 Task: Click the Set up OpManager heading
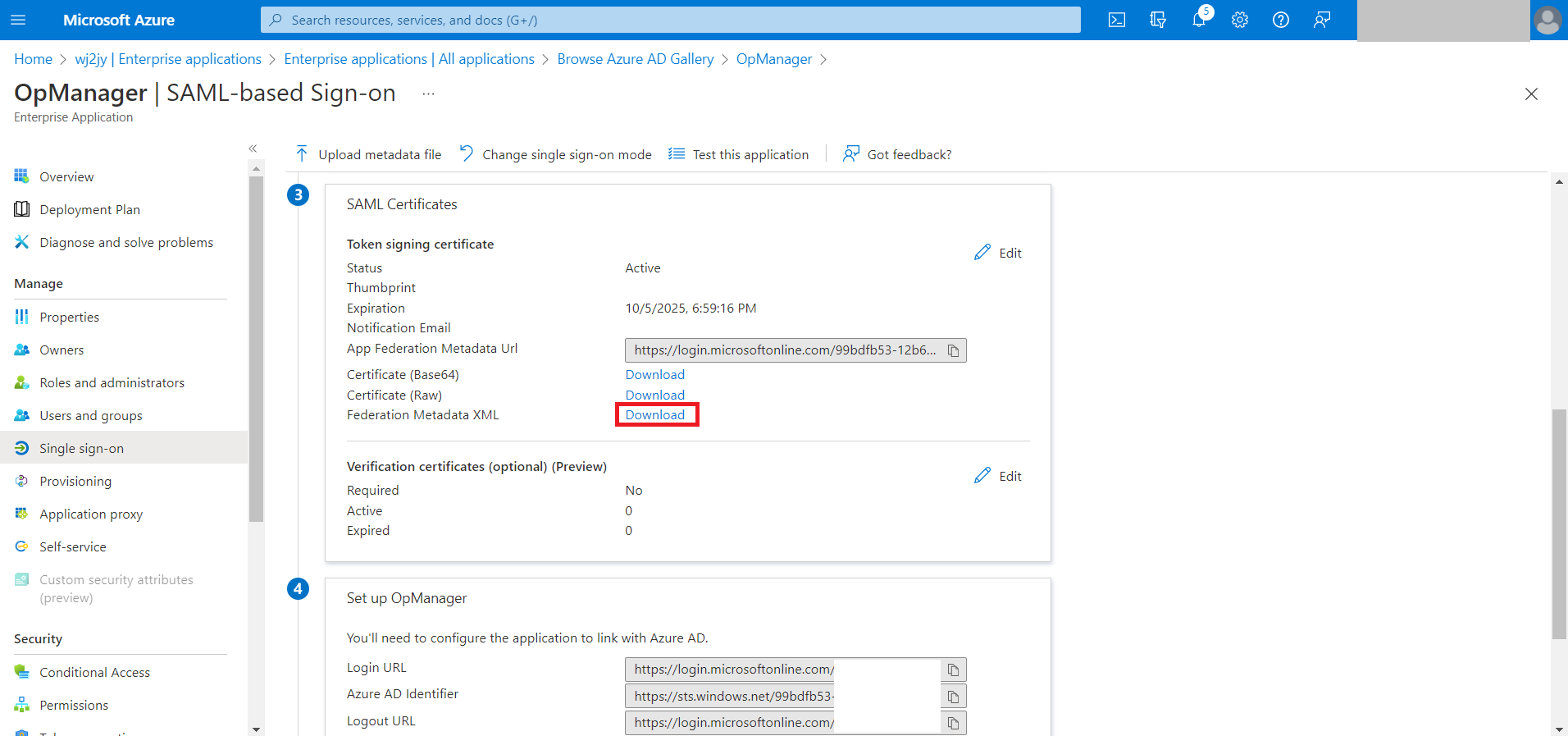pos(407,598)
